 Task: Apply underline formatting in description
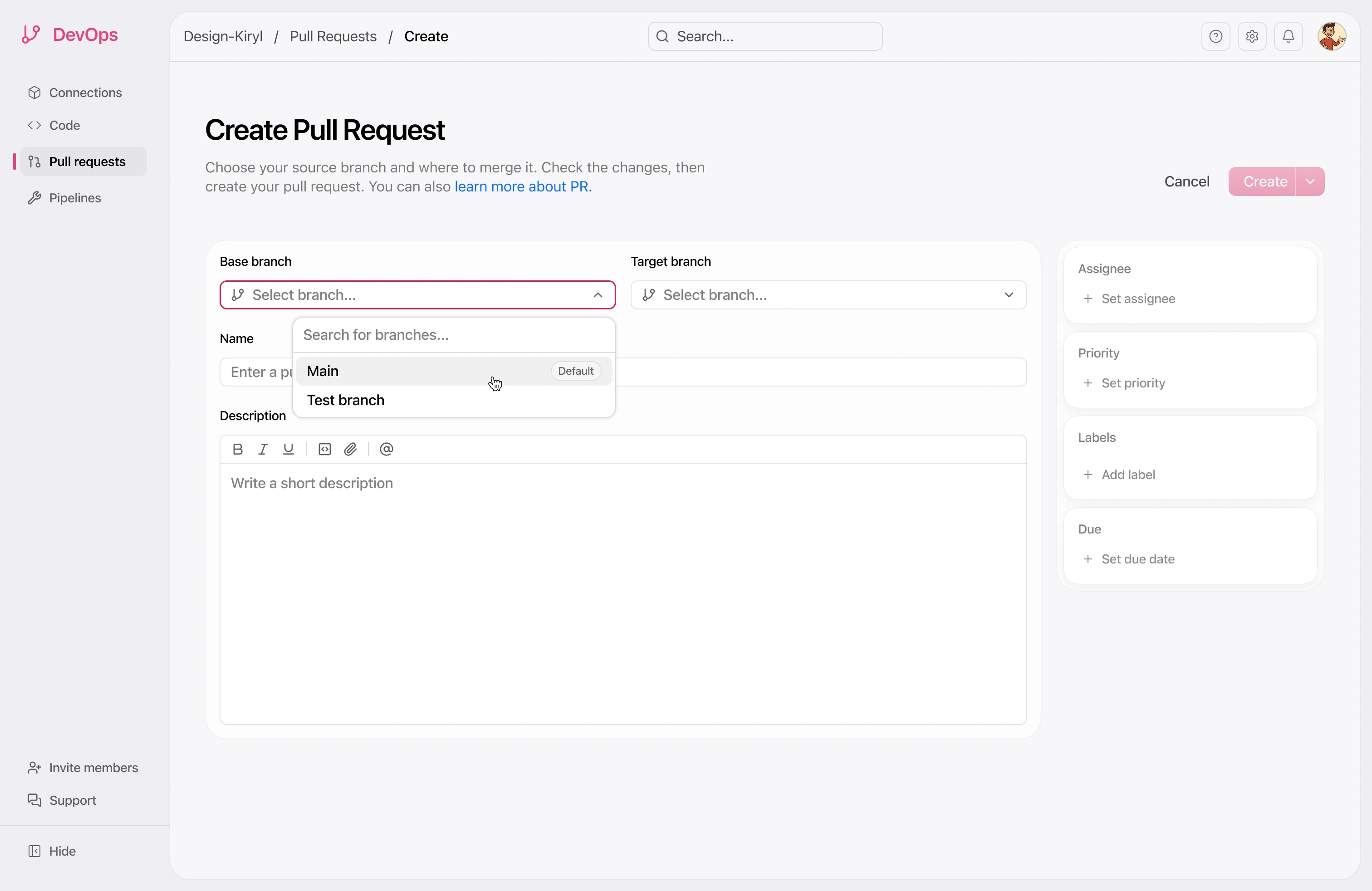pyautogui.click(x=288, y=449)
